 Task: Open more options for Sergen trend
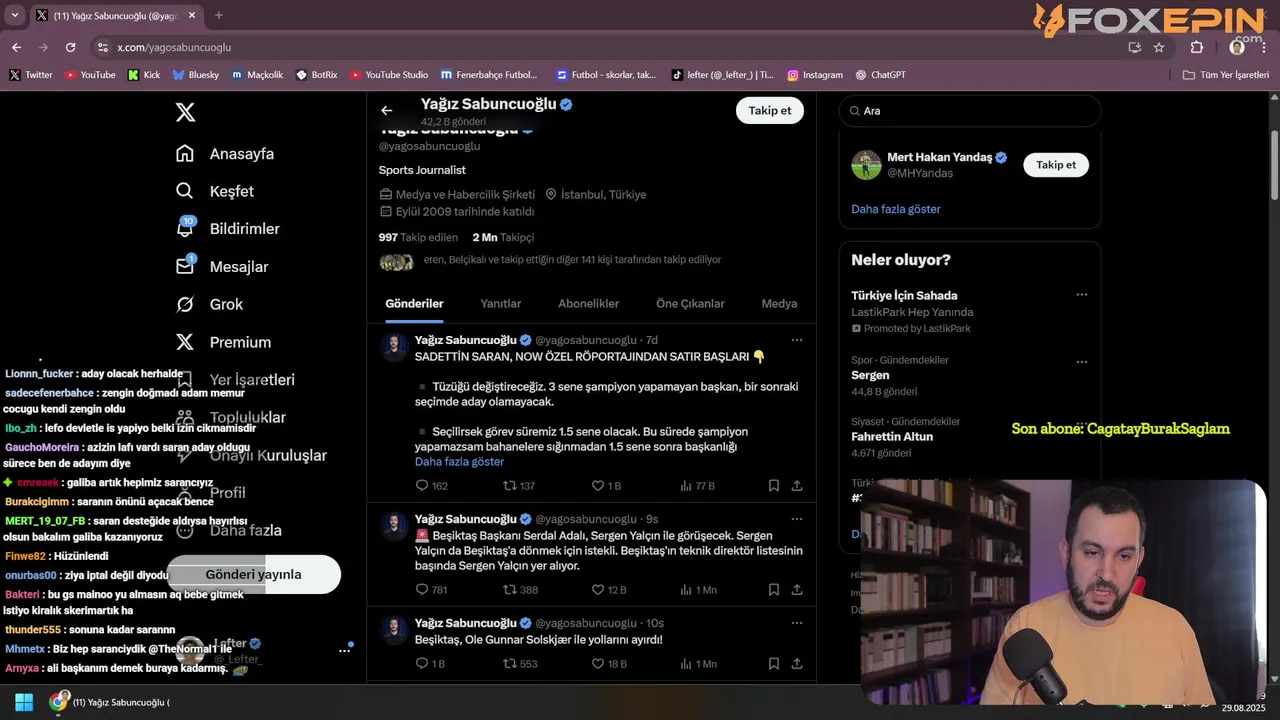[x=1081, y=362]
